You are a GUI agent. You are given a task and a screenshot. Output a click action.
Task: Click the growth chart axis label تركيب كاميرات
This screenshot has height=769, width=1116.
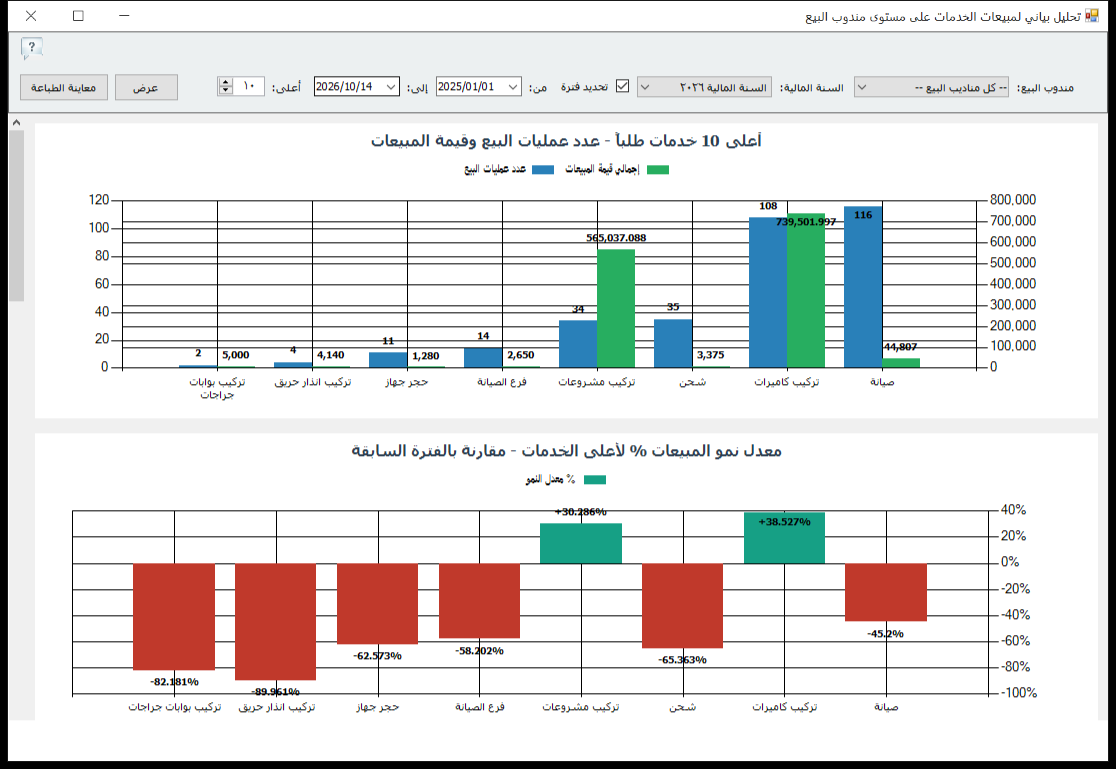(784, 707)
